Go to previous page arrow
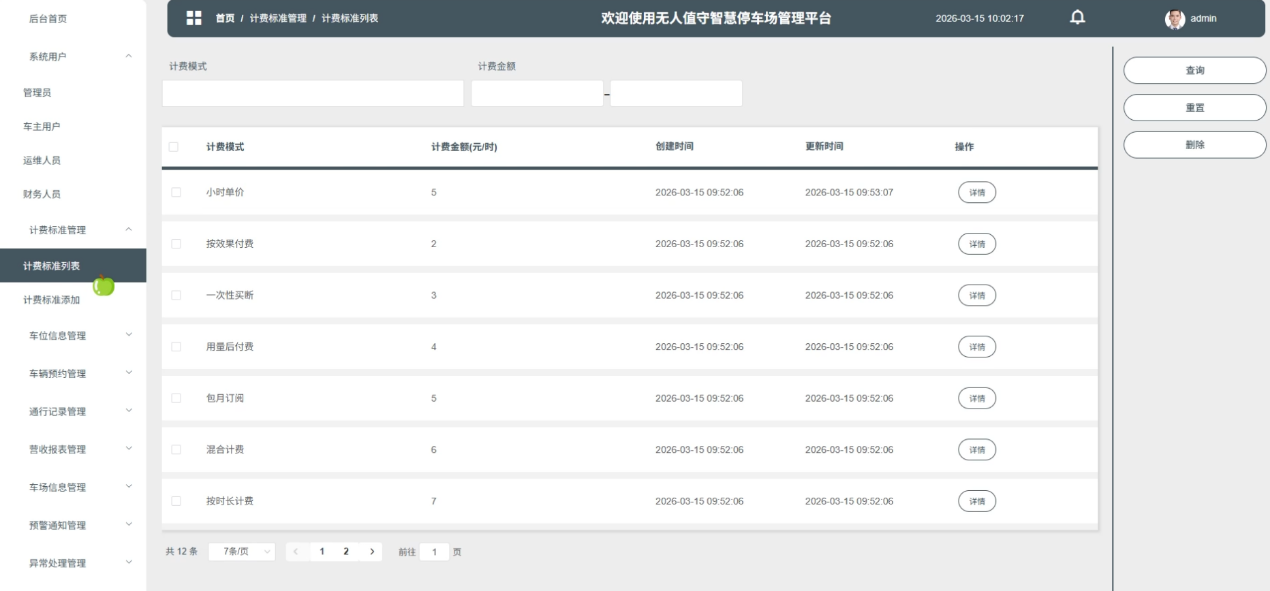Screen dimensions: 1270x591 [298, 552]
